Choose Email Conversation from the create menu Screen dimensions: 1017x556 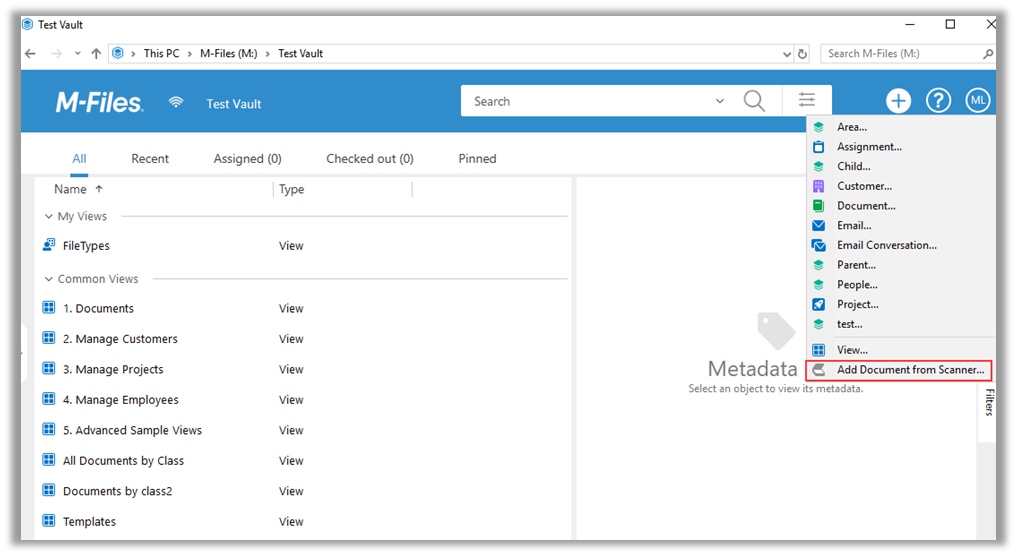pyautogui.click(x=886, y=245)
